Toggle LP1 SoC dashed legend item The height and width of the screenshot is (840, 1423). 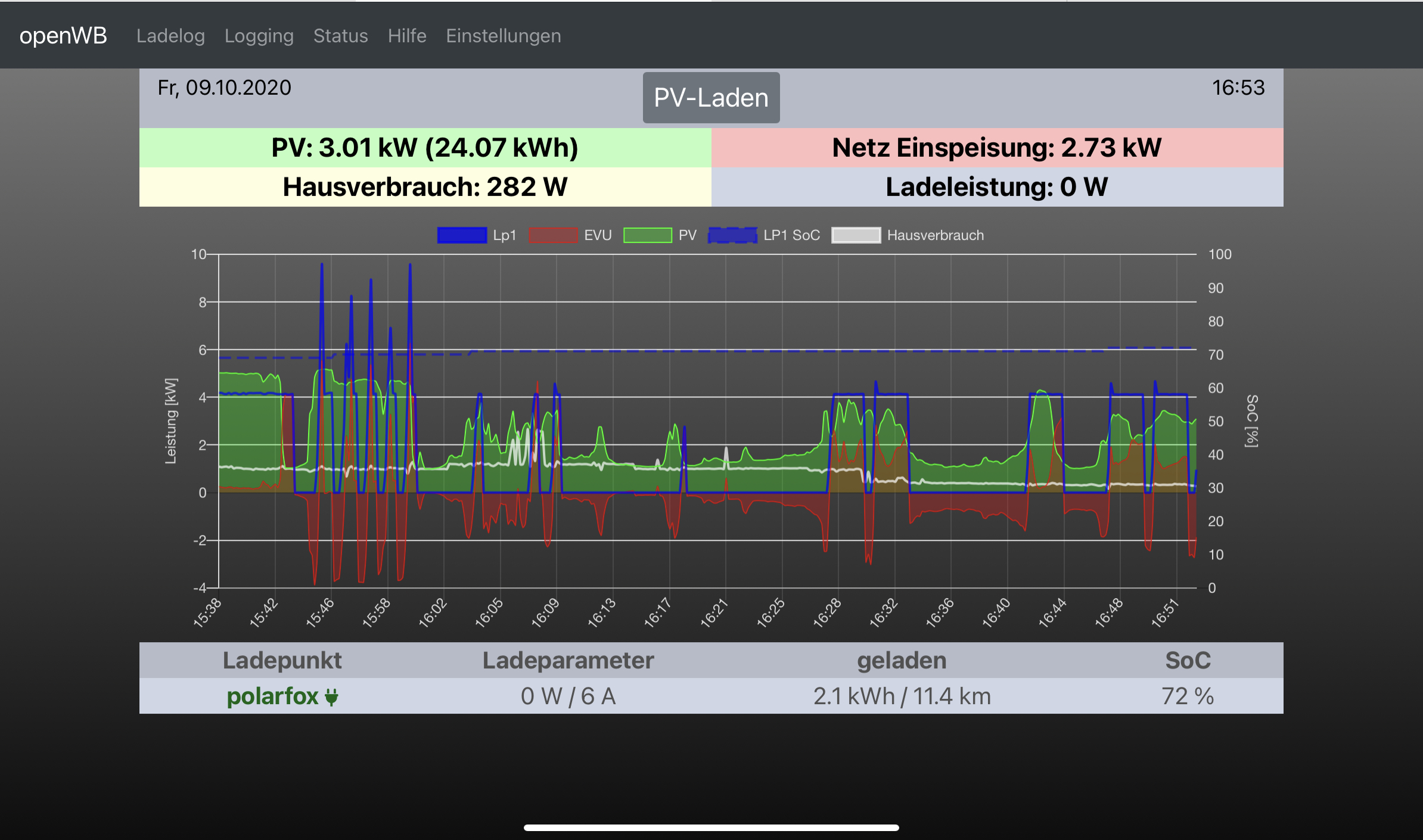[732, 235]
